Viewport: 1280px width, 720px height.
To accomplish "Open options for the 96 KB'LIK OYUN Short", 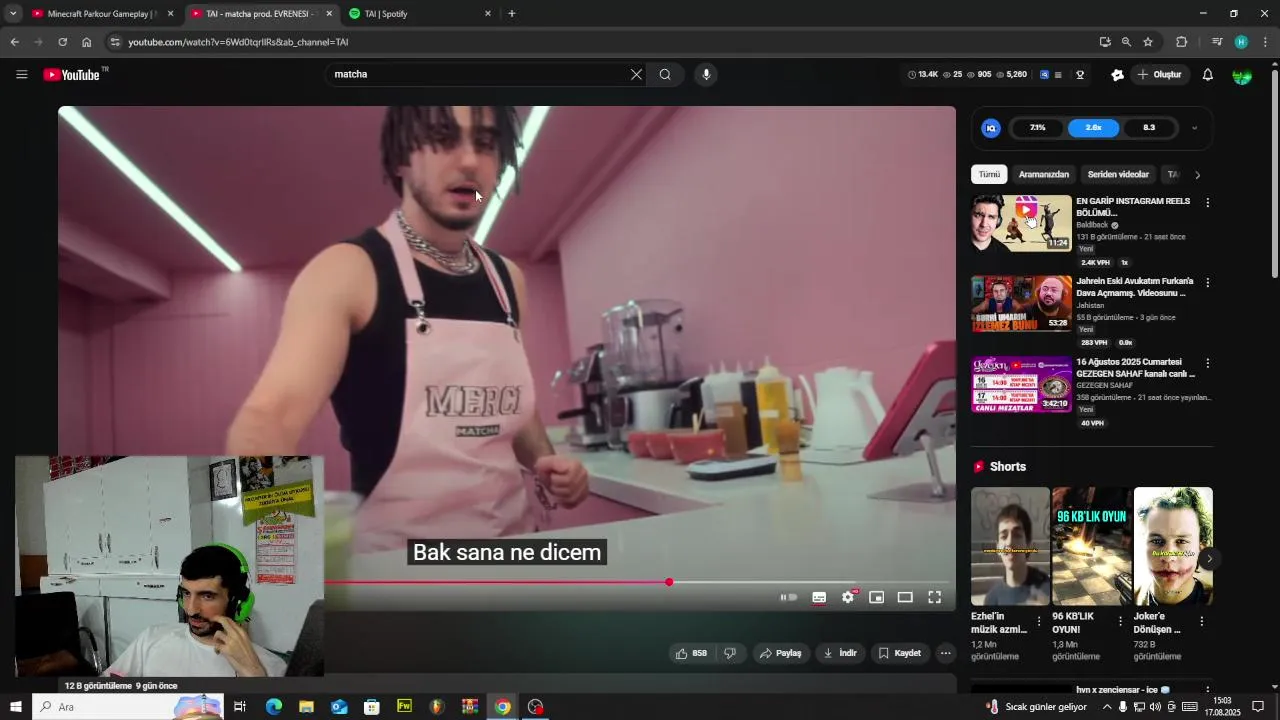I will (1120, 621).
